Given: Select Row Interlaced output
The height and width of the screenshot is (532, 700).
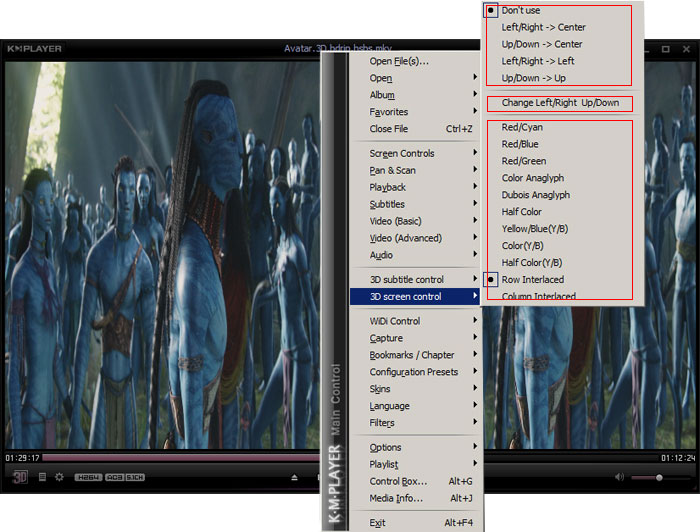Looking at the screenshot, I should click(564, 280).
